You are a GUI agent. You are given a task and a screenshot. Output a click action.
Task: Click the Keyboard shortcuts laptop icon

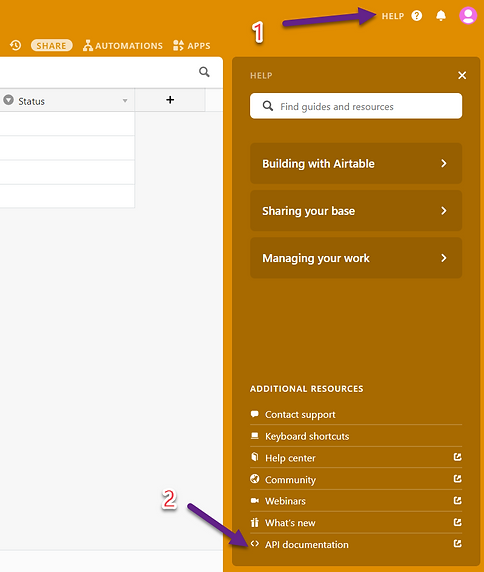click(x=255, y=436)
